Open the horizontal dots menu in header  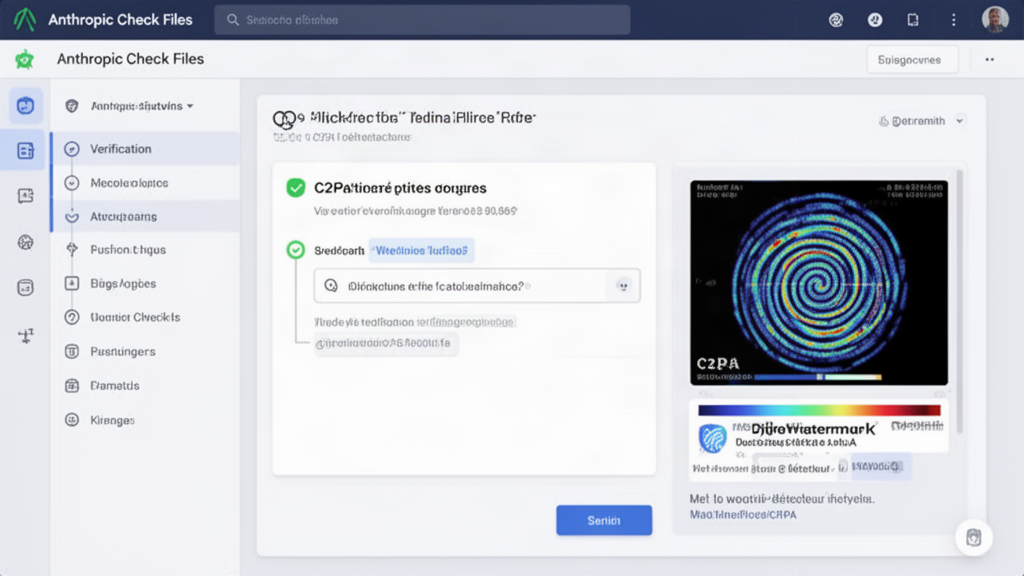click(x=990, y=59)
